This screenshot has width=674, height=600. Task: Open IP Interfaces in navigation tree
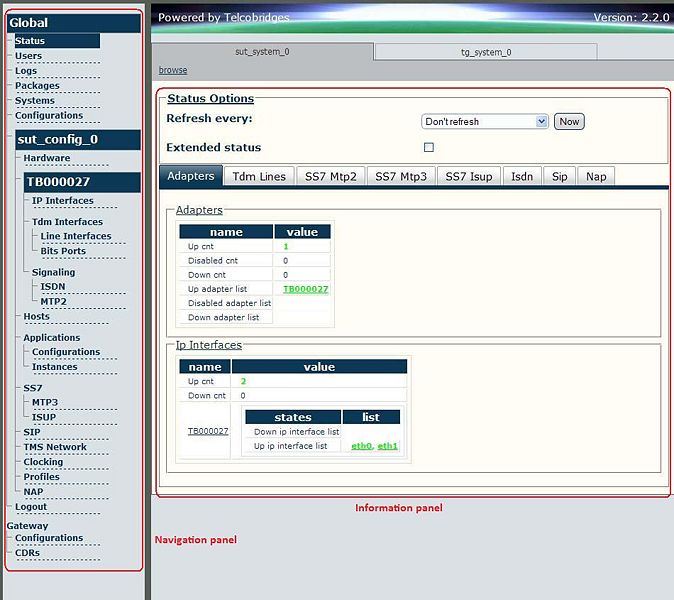coord(63,200)
